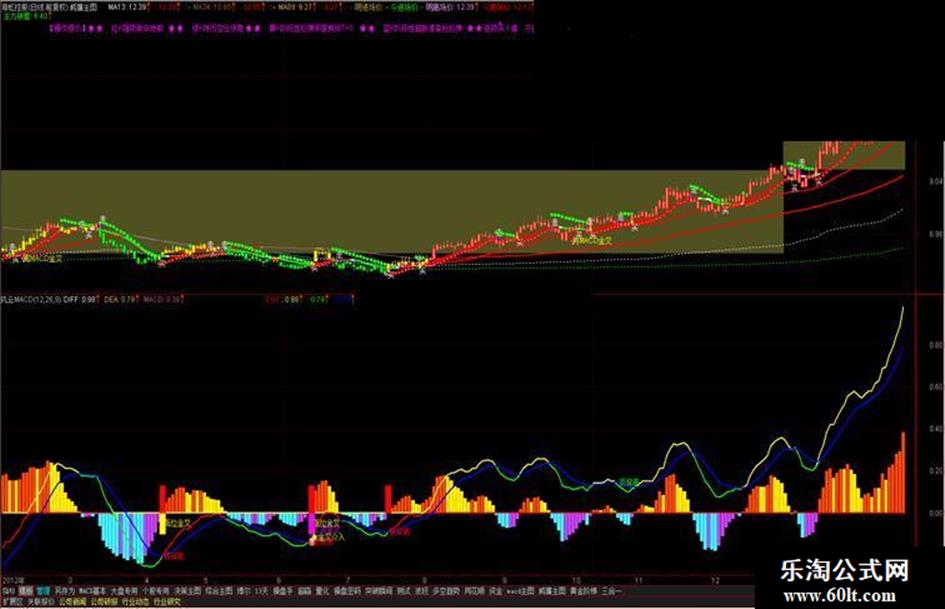Open the 扩展区 panel tab
The image size is (945, 609).
tap(13, 602)
